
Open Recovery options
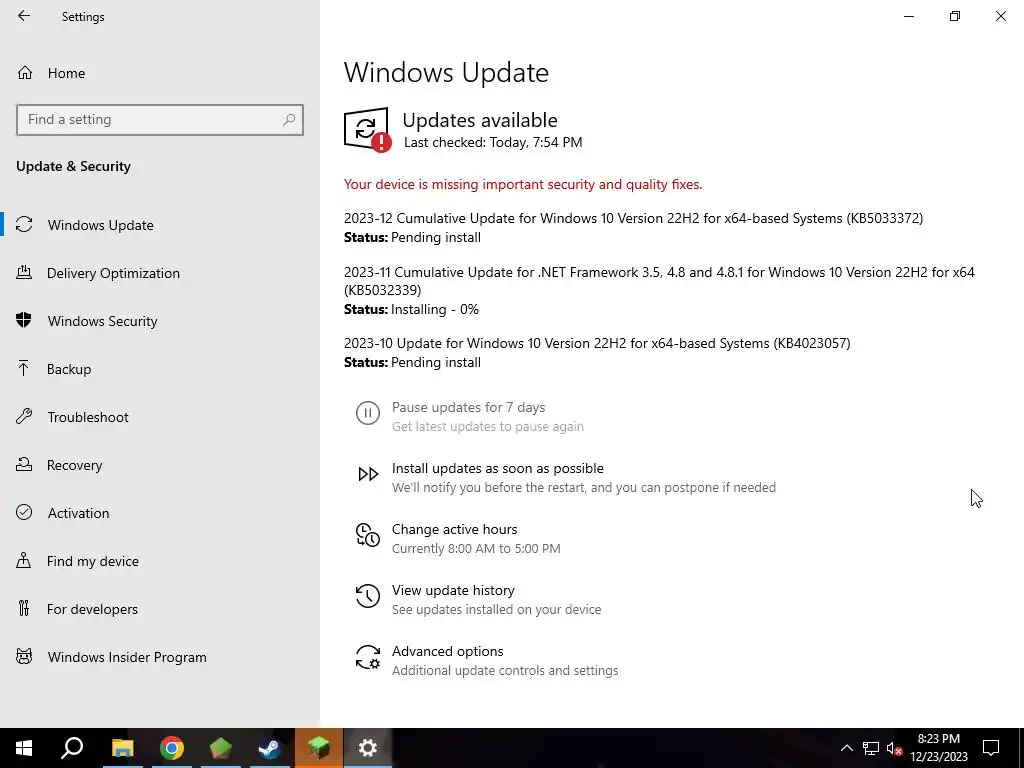[74, 466]
